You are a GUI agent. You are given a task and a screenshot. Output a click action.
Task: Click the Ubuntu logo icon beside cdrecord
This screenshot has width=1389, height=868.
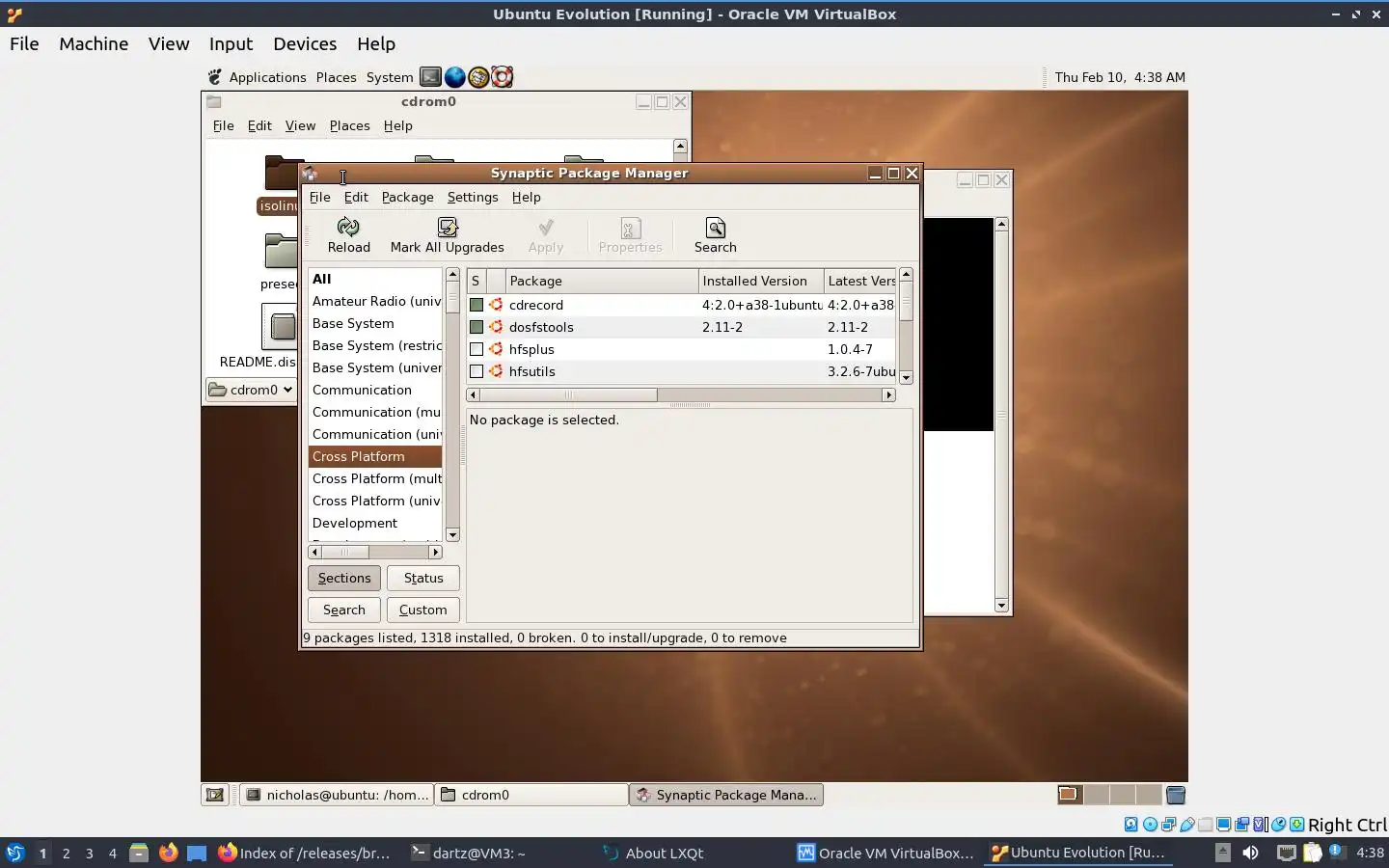click(x=496, y=305)
